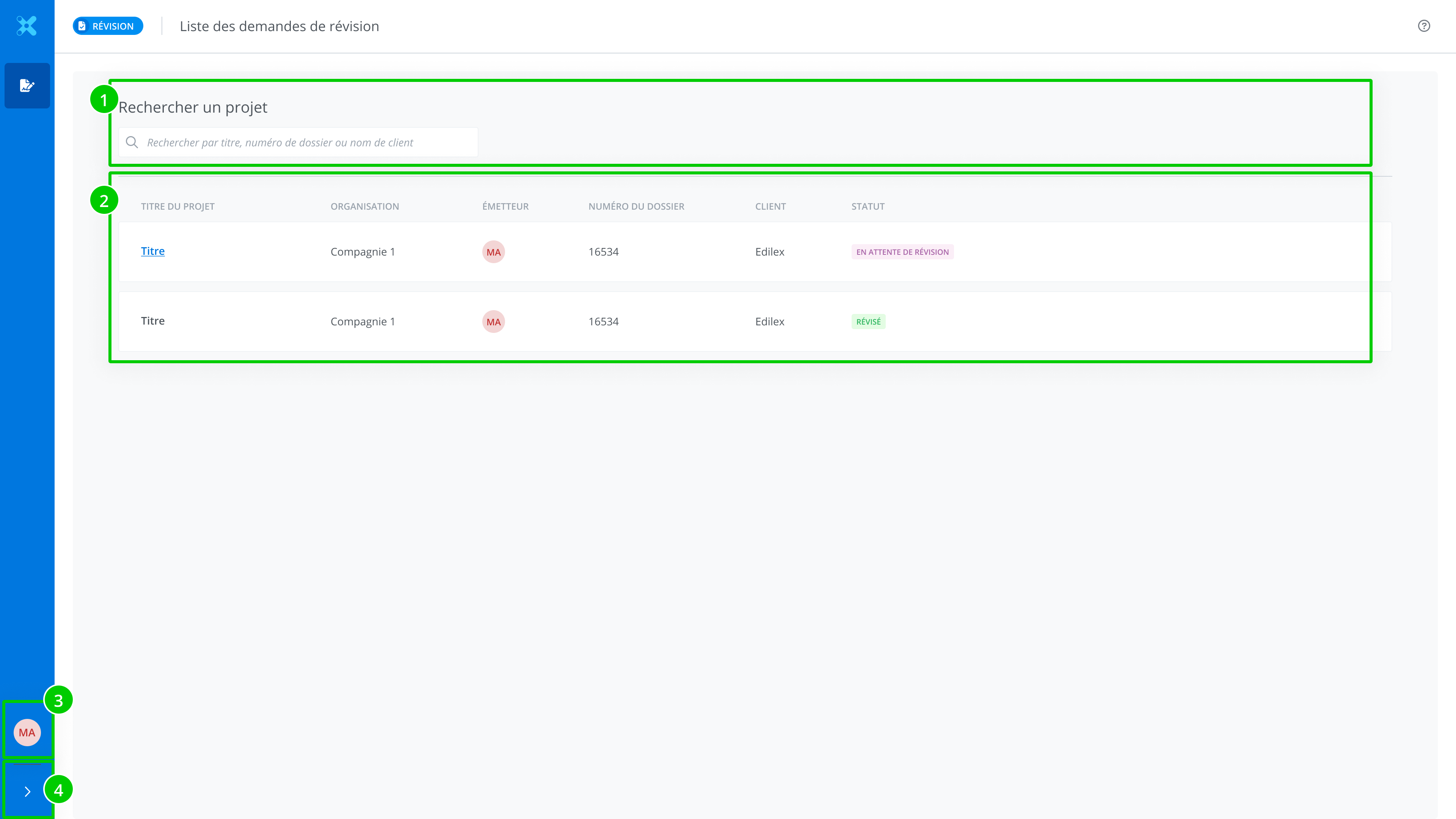Select the second row's Titre text
Image resolution: width=1456 pixels, height=819 pixels.
152,321
